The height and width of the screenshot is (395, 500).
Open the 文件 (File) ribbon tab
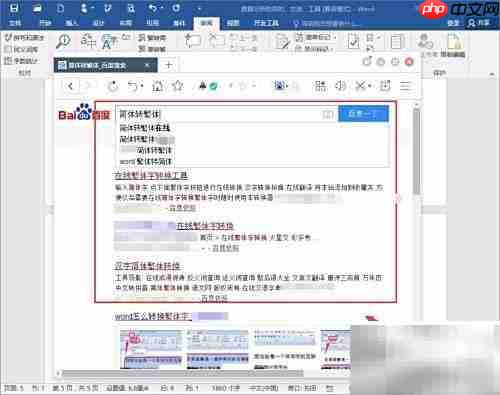(14, 23)
